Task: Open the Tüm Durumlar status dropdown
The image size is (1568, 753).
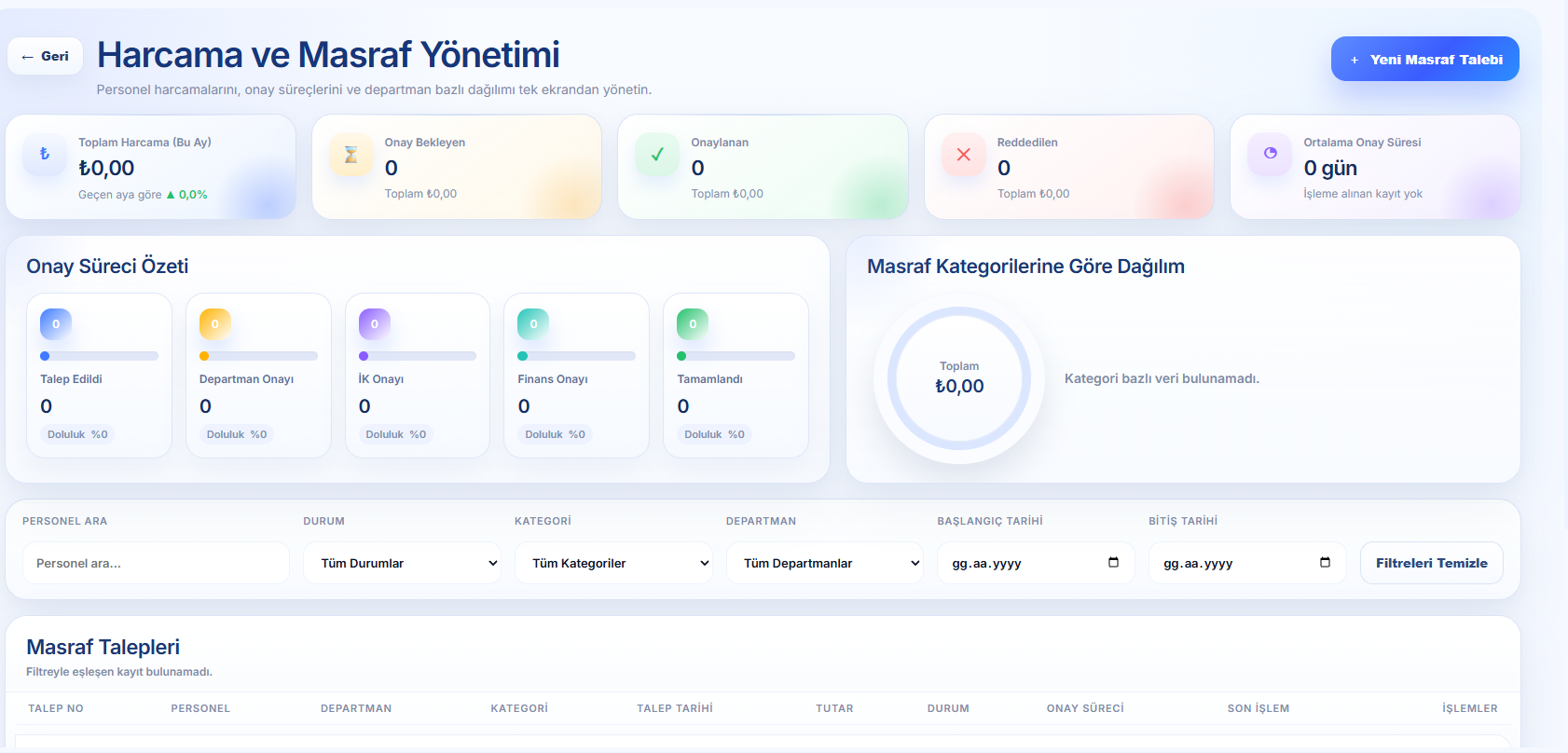Action: (x=402, y=563)
